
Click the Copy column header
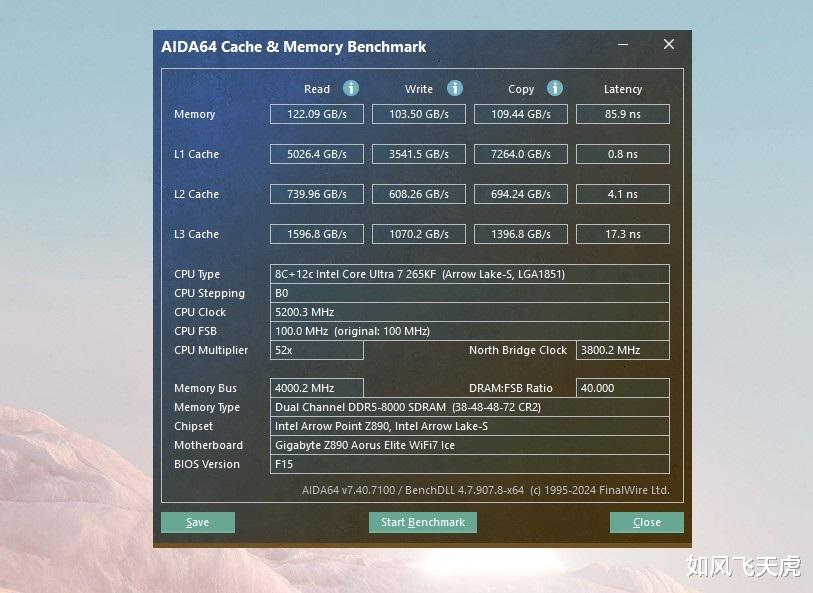click(x=521, y=90)
